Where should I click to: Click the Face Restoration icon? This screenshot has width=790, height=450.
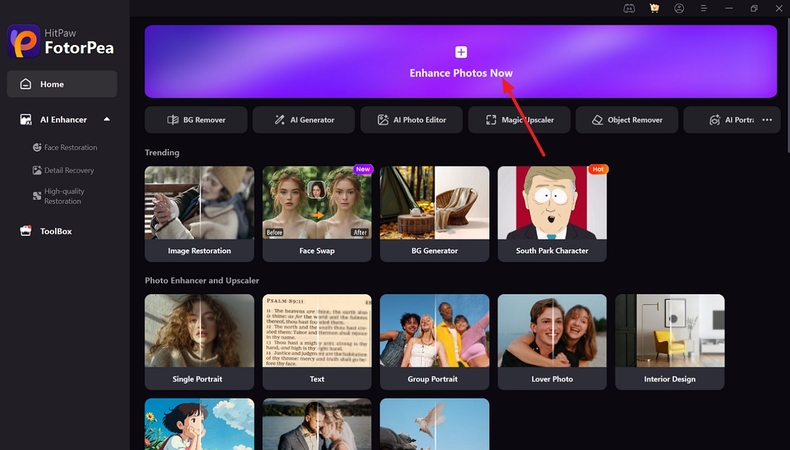pos(37,147)
